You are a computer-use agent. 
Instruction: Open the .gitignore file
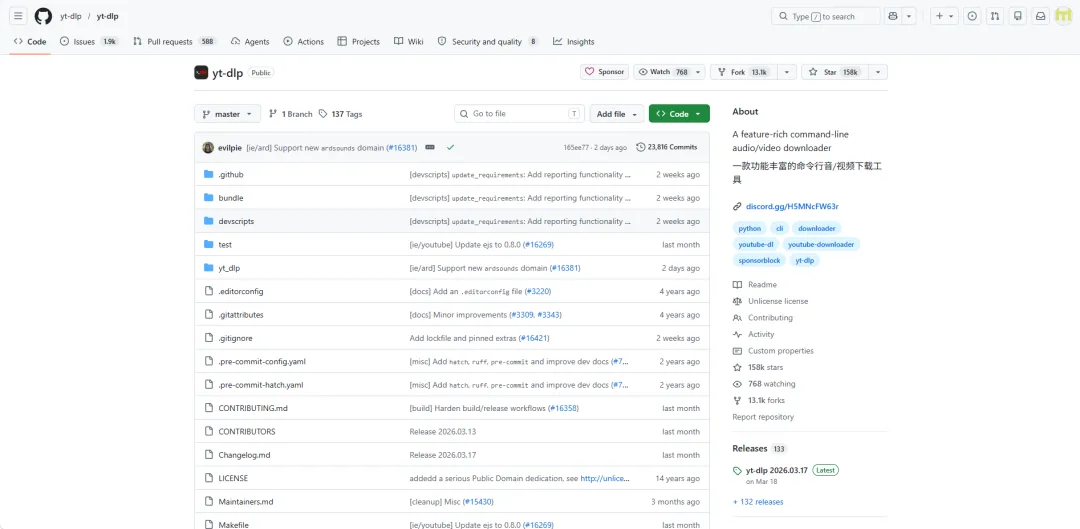coord(234,338)
